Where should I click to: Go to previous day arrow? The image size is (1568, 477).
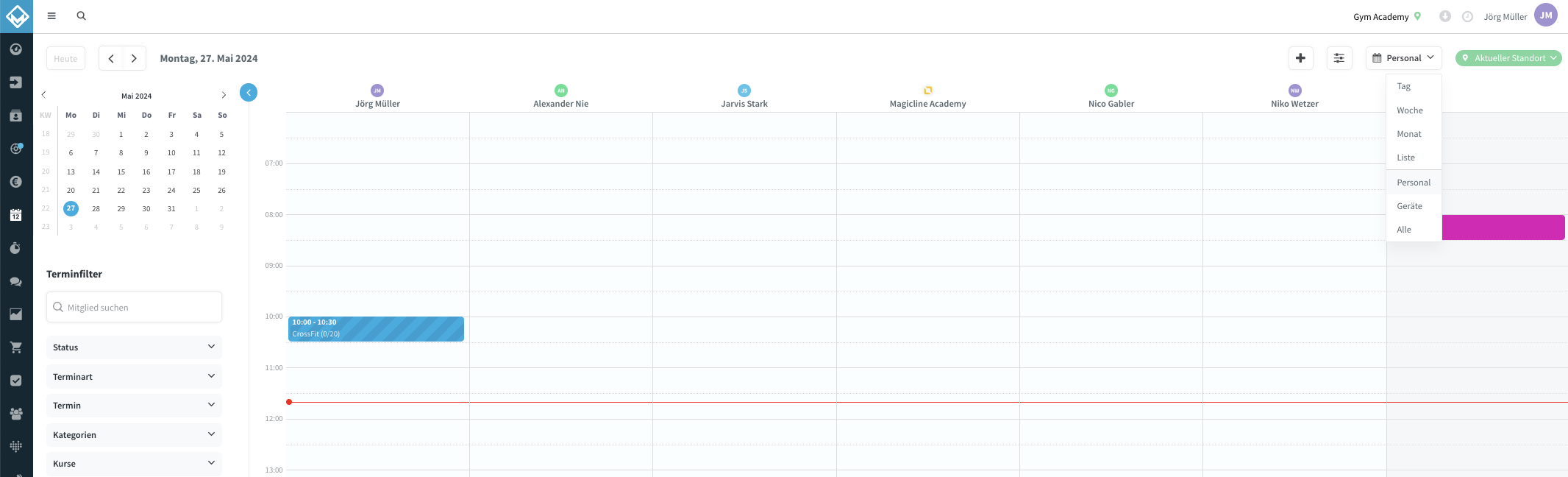(x=111, y=58)
